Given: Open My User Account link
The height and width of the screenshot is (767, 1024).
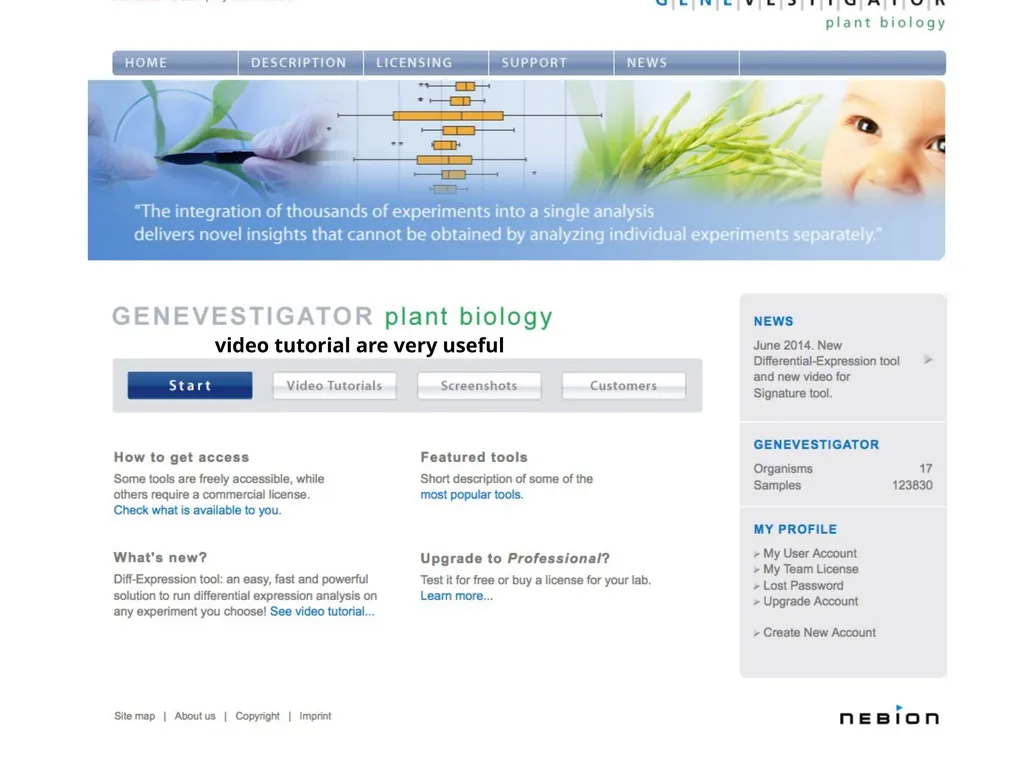Looking at the screenshot, I should coord(810,553).
